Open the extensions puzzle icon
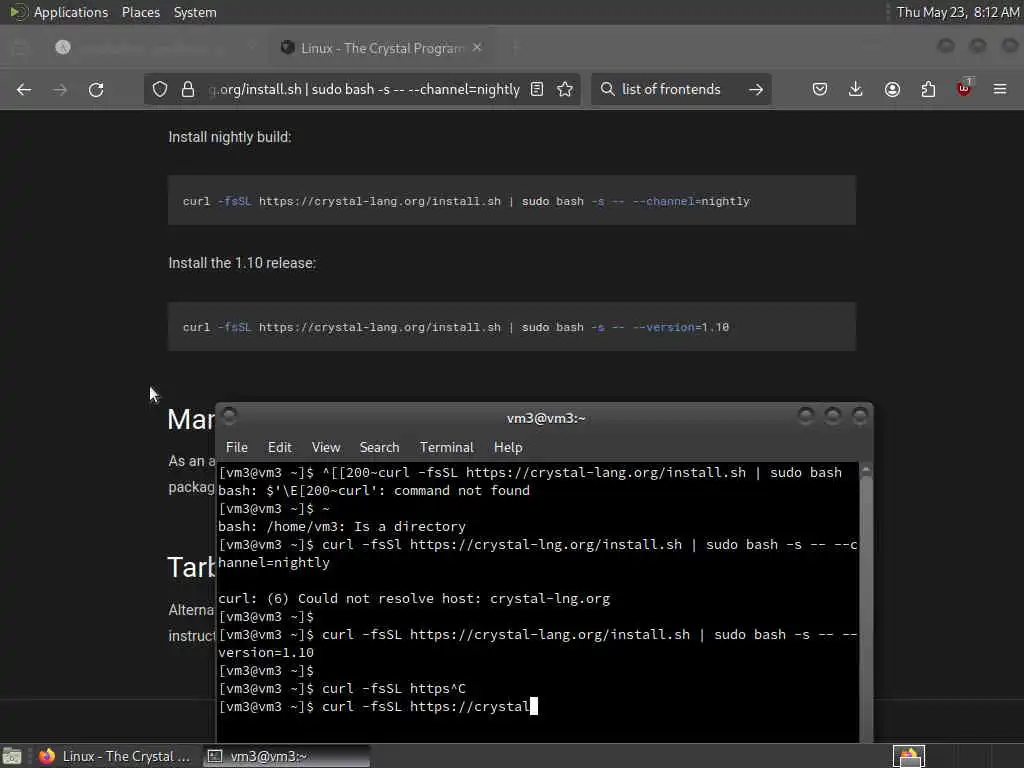1024x768 pixels. [928, 89]
